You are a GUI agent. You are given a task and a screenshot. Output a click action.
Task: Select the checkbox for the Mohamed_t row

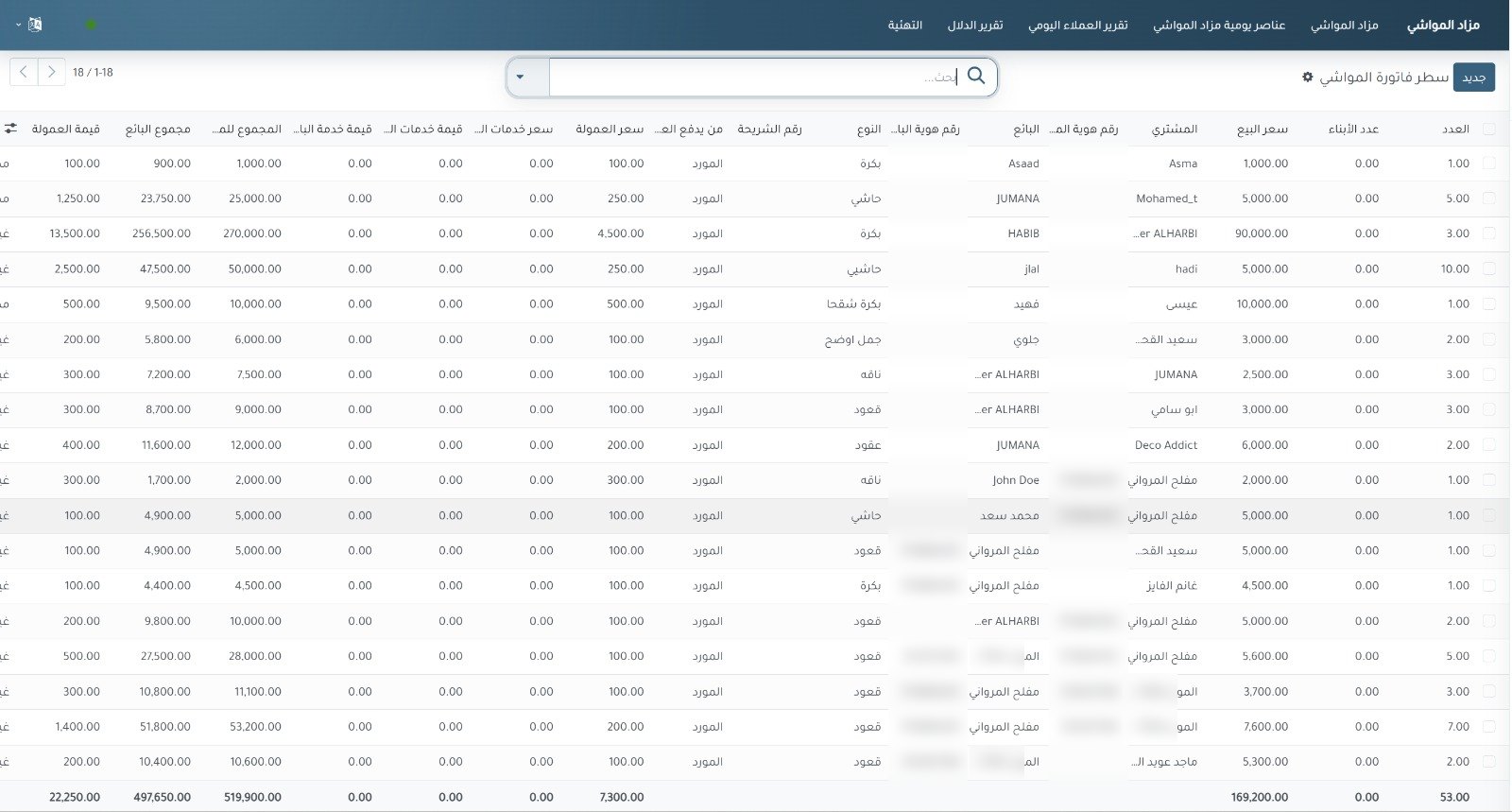tap(1489, 199)
